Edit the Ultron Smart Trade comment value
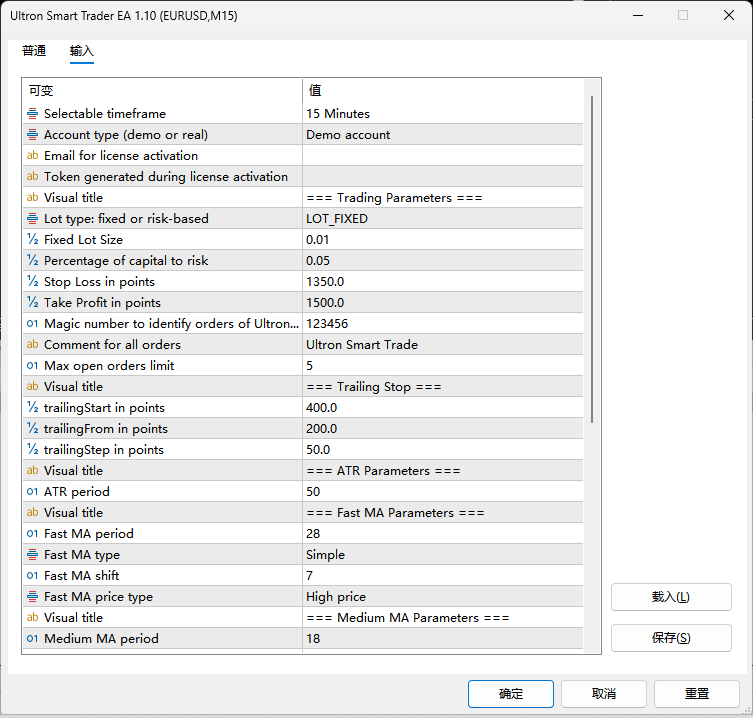Screen dimensions: 753x718 [443, 345]
